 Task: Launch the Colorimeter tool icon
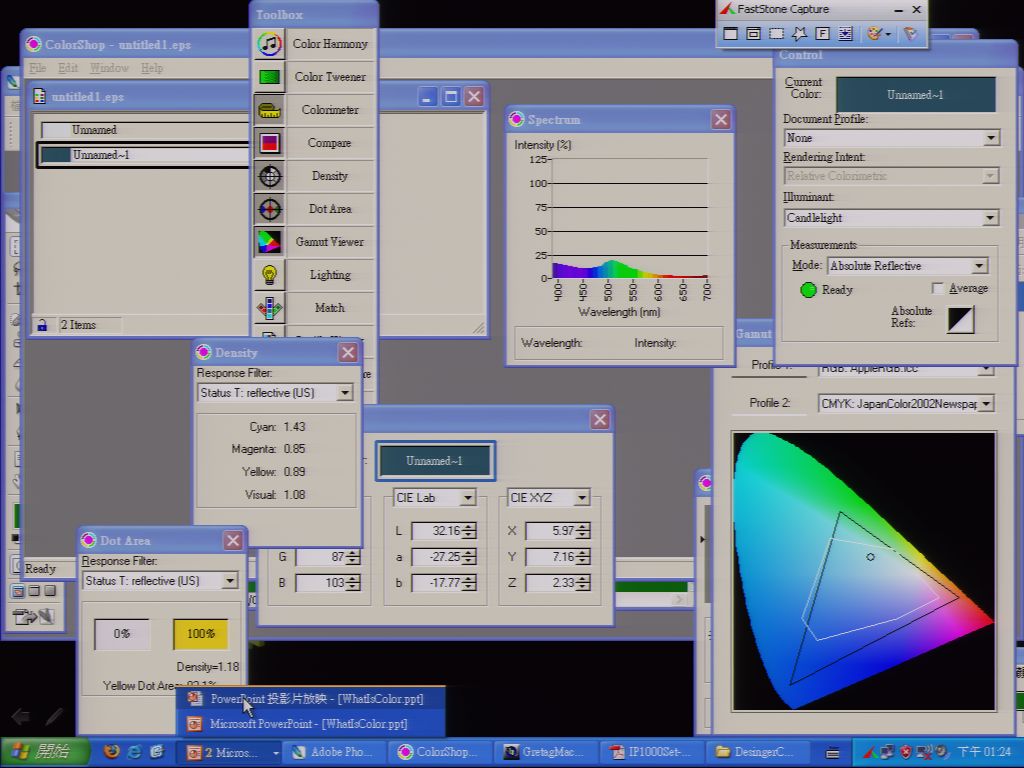point(269,110)
